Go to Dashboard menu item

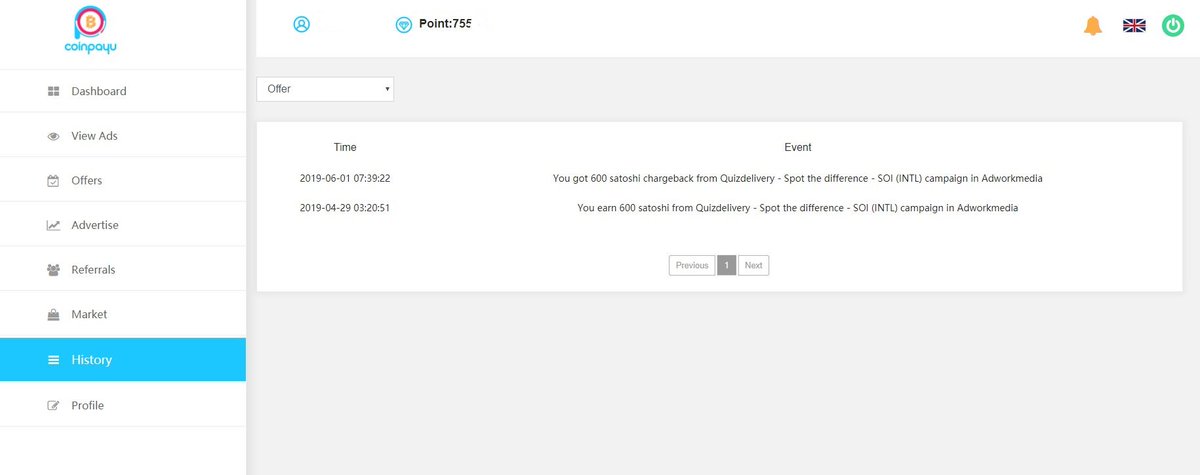122,91
